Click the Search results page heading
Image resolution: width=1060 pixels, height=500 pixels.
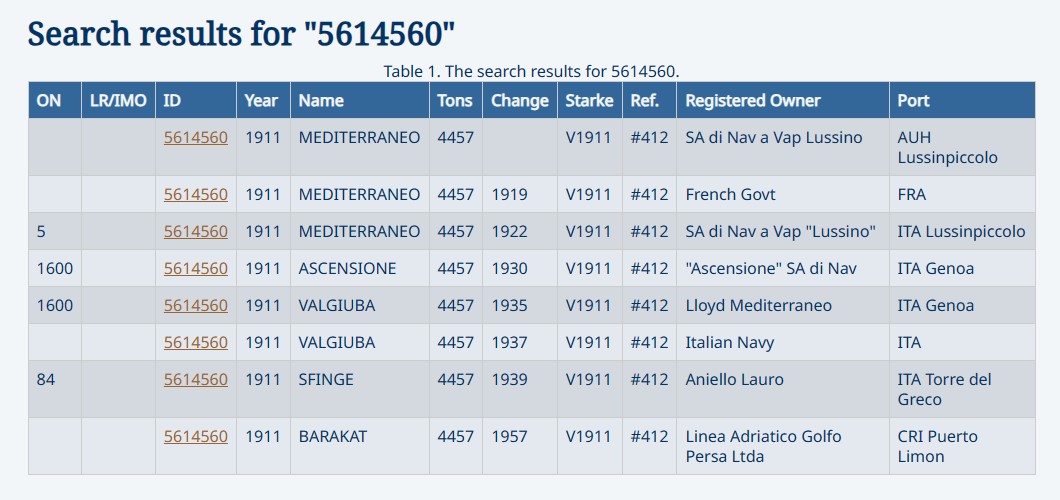(241, 33)
